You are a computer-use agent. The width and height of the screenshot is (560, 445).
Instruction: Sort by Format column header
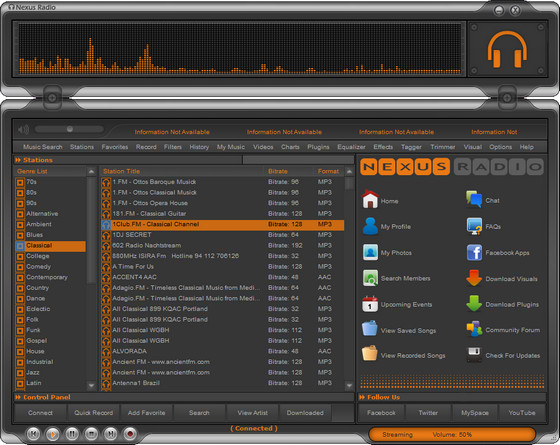(x=329, y=171)
